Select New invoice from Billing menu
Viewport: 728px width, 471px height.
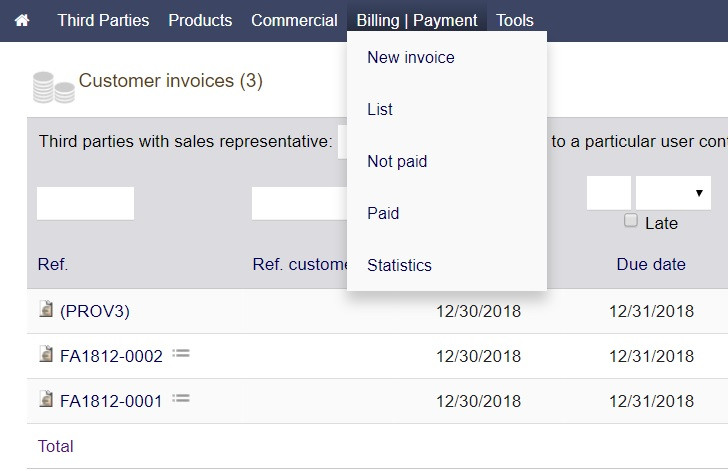(411, 57)
